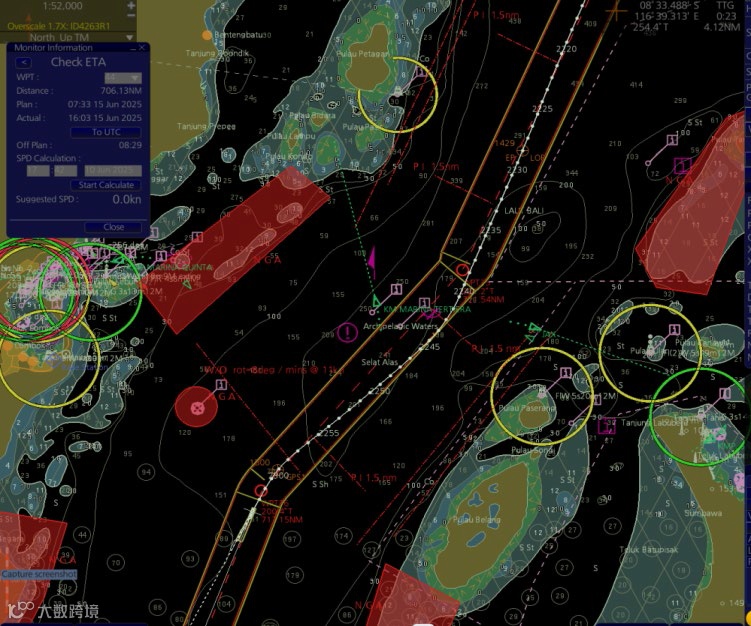Open info box beside Pulau Petagan light

pyautogui.click(x=420, y=71)
